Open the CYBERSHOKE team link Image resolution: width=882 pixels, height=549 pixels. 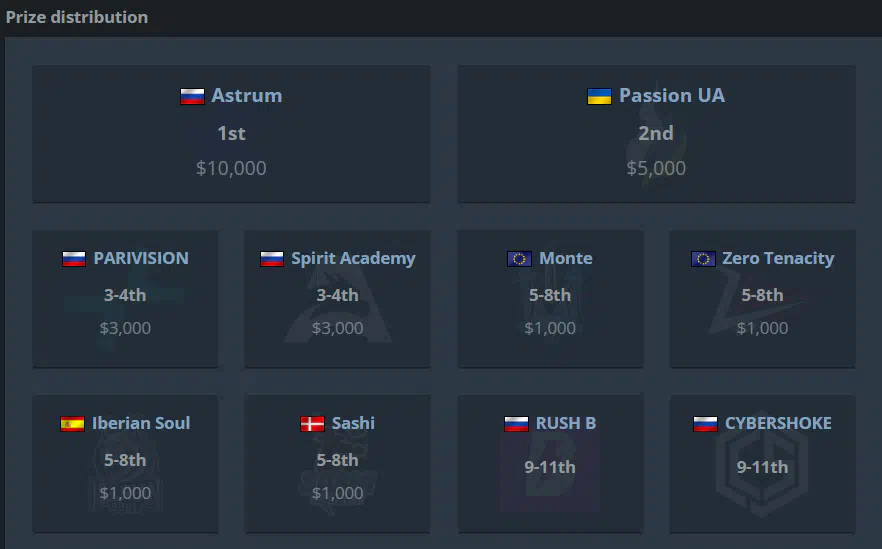click(778, 423)
